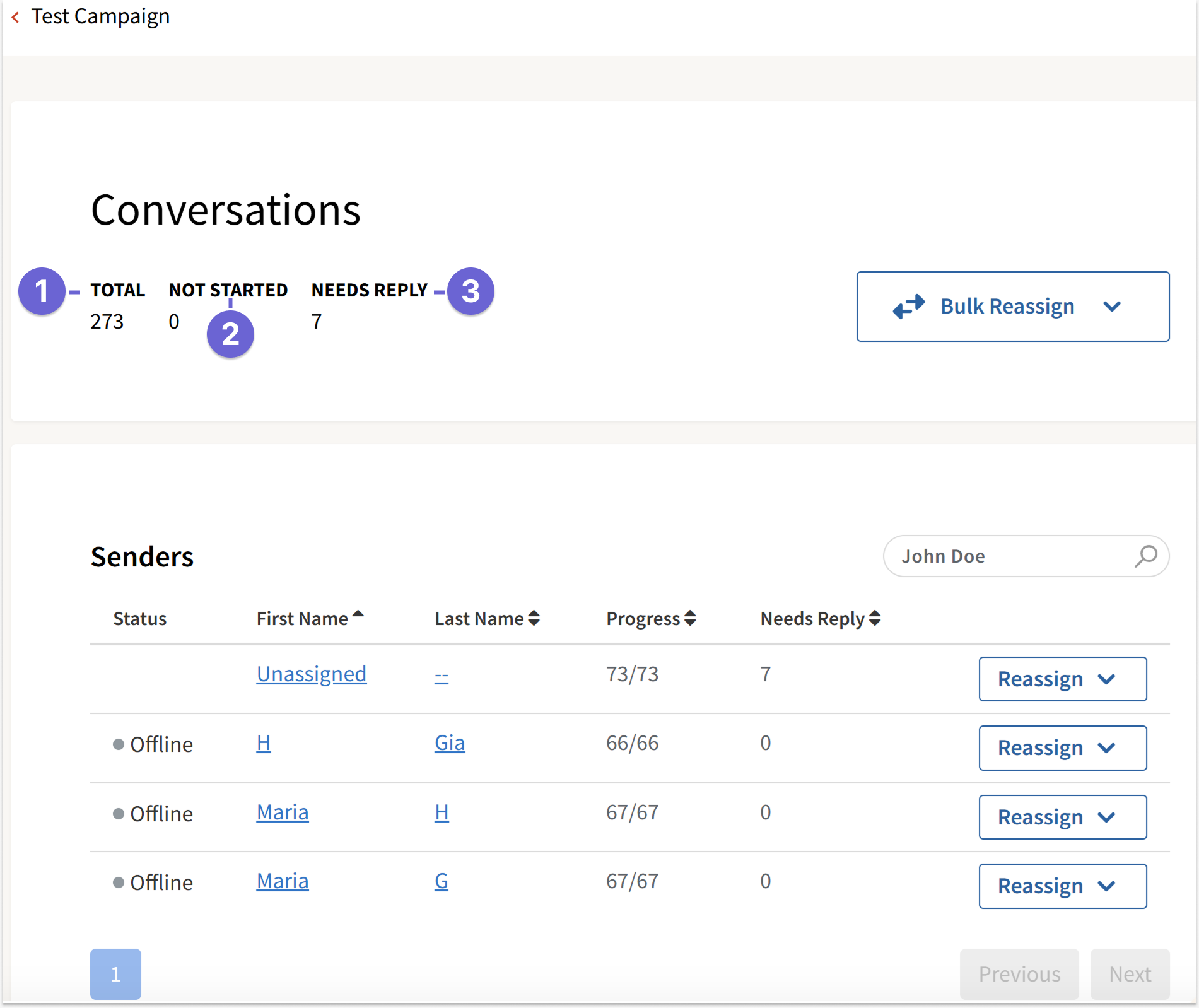Open the Reassign dropdown for the Unassigned row
The width and height of the screenshot is (1199, 1008).
click(x=1062, y=679)
